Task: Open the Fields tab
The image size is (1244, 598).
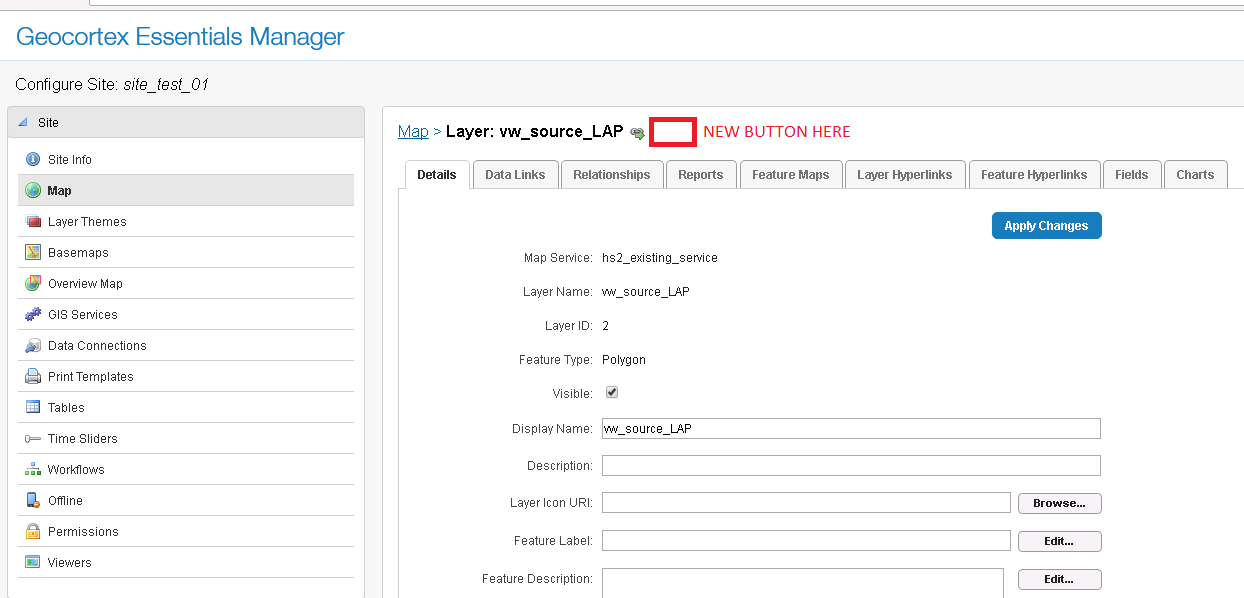Action: pyautogui.click(x=1132, y=174)
